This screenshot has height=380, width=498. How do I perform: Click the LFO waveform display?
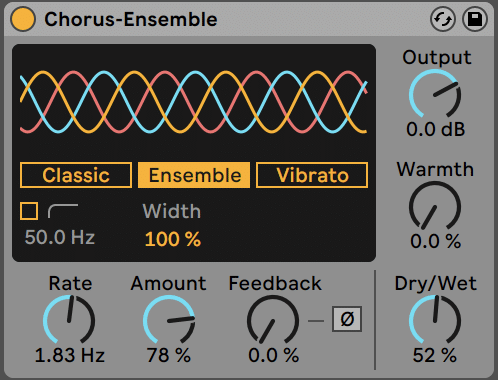[x=194, y=102]
